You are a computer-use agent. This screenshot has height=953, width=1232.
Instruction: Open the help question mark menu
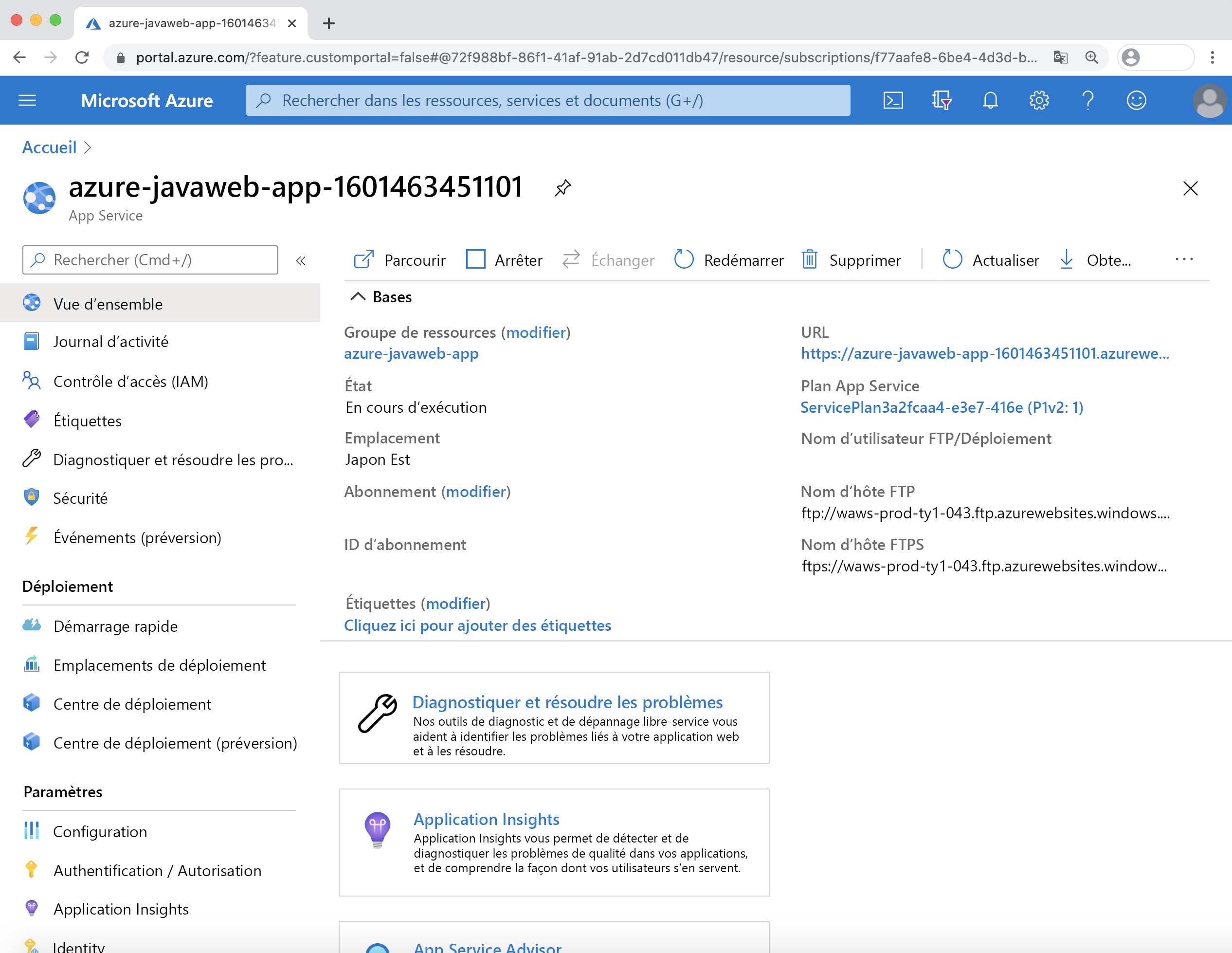point(1087,100)
